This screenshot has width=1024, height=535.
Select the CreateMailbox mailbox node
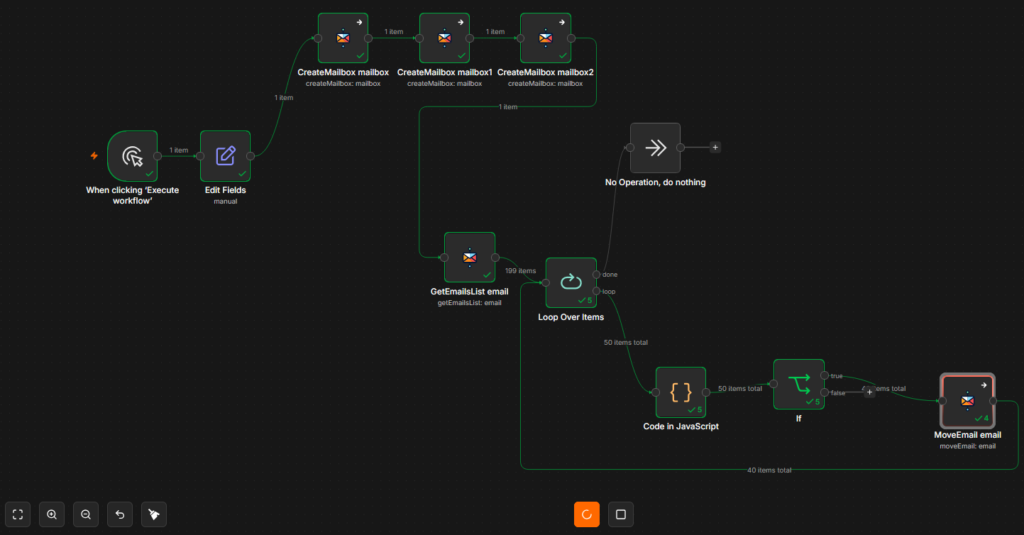[x=343, y=38]
